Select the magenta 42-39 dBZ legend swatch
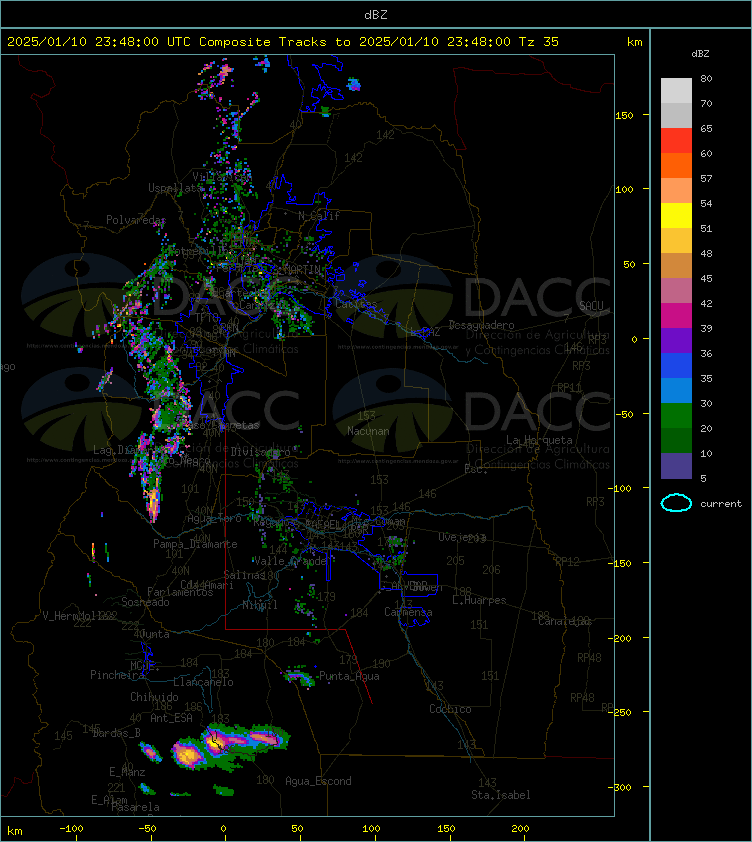This screenshot has height=842, width=752. [676, 316]
